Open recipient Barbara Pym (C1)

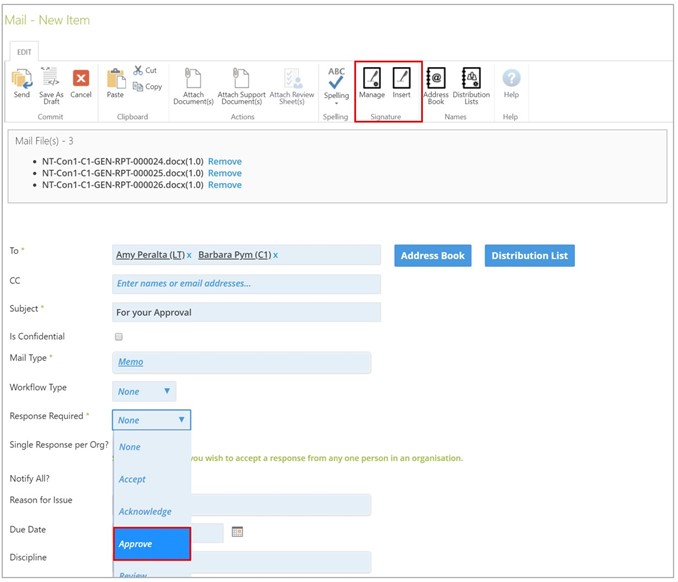pyautogui.click(x=235, y=255)
